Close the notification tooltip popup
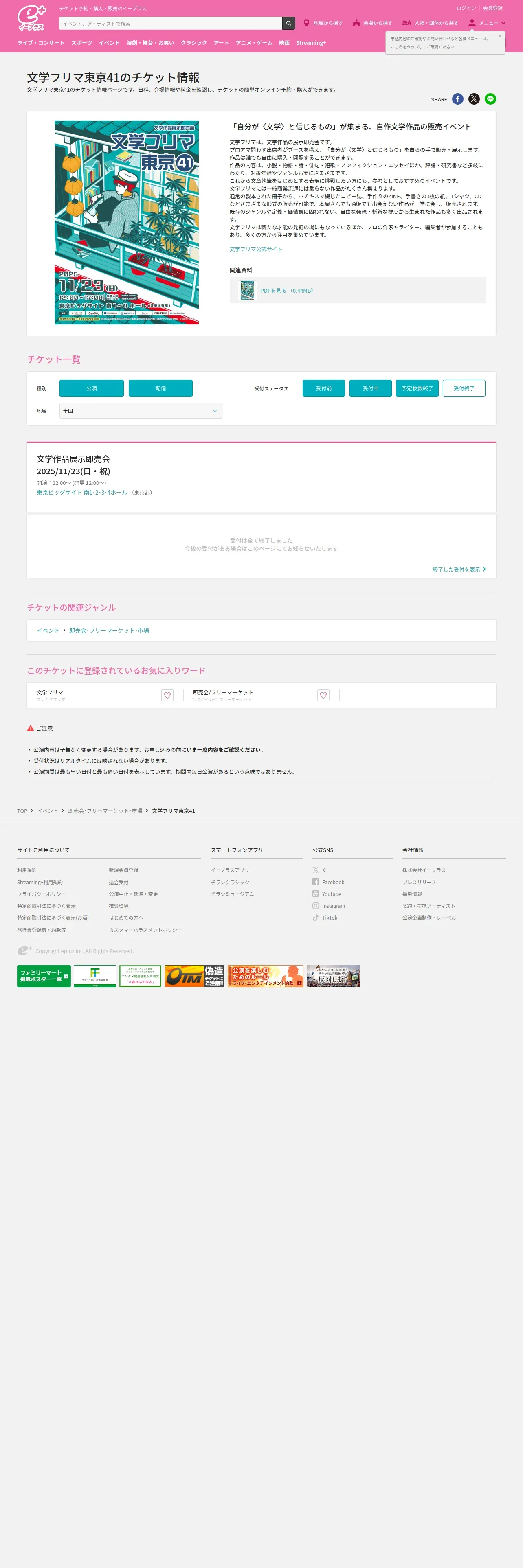 500,37
